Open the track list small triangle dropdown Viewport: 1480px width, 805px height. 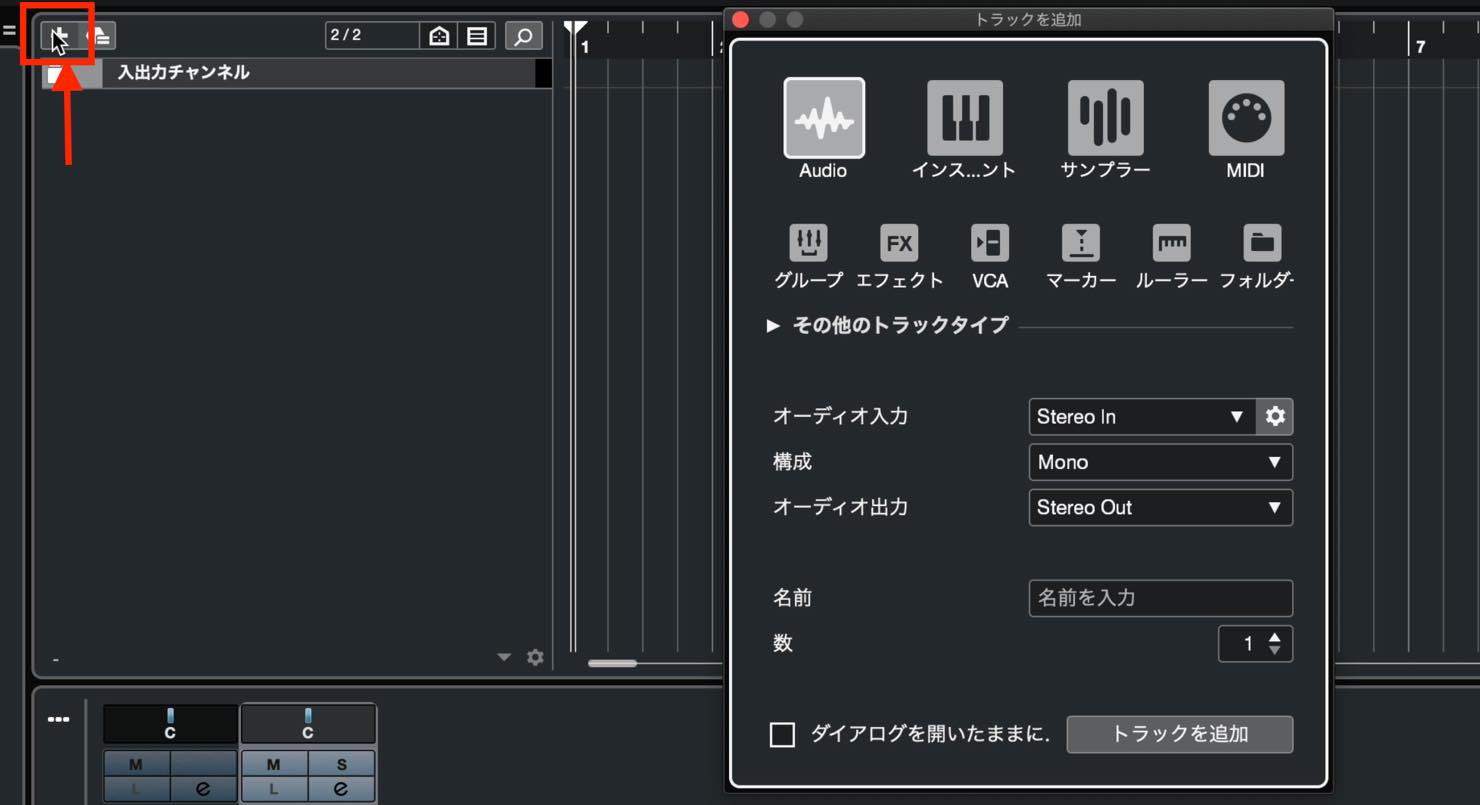[504, 657]
